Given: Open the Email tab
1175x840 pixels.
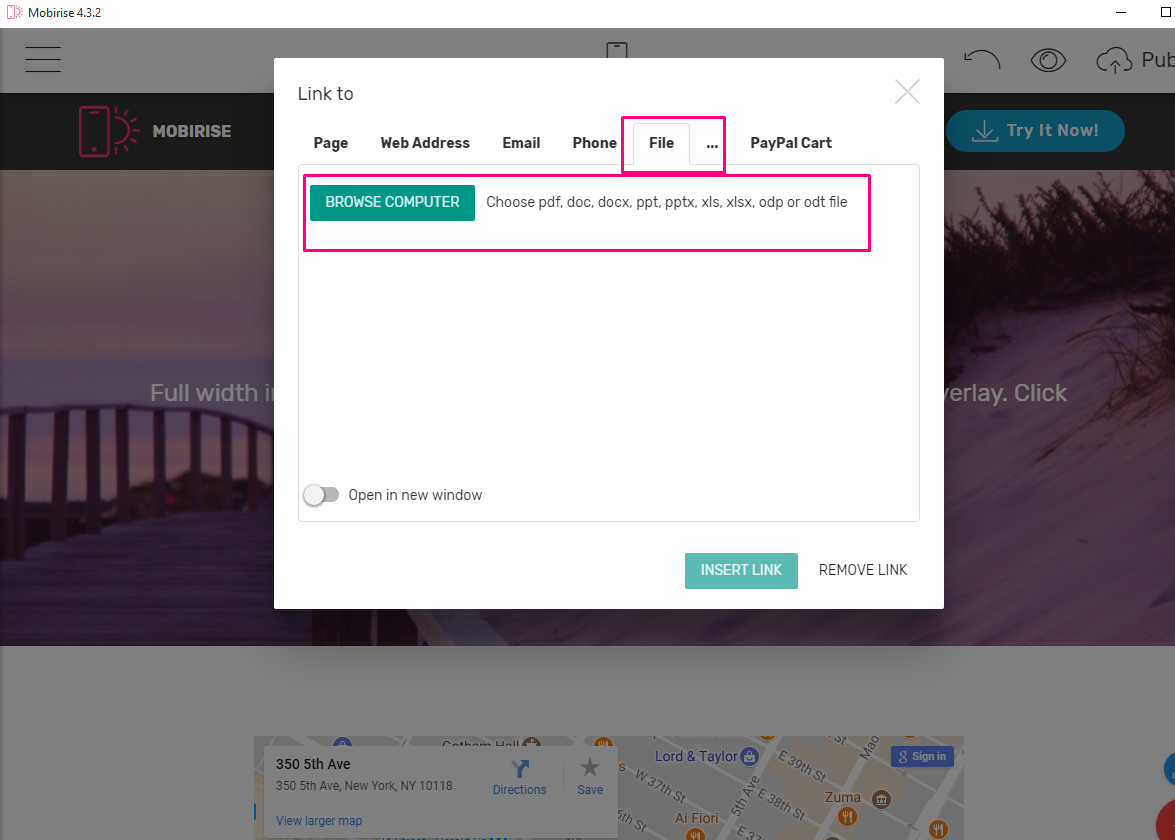Looking at the screenshot, I should pyautogui.click(x=521, y=143).
